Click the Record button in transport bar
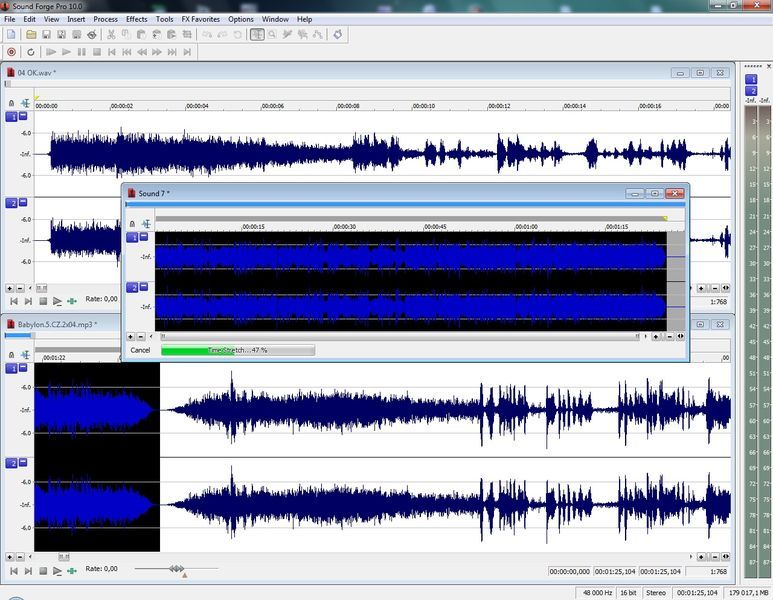This screenshot has height=600, width=773. pos(11,52)
